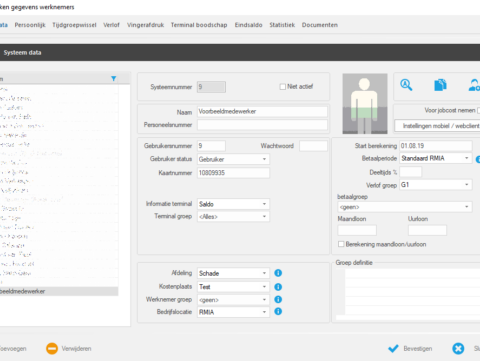Viewport: 480px width, 361px height.
Task: Click the Start berekening date field
Action: tap(436, 146)
